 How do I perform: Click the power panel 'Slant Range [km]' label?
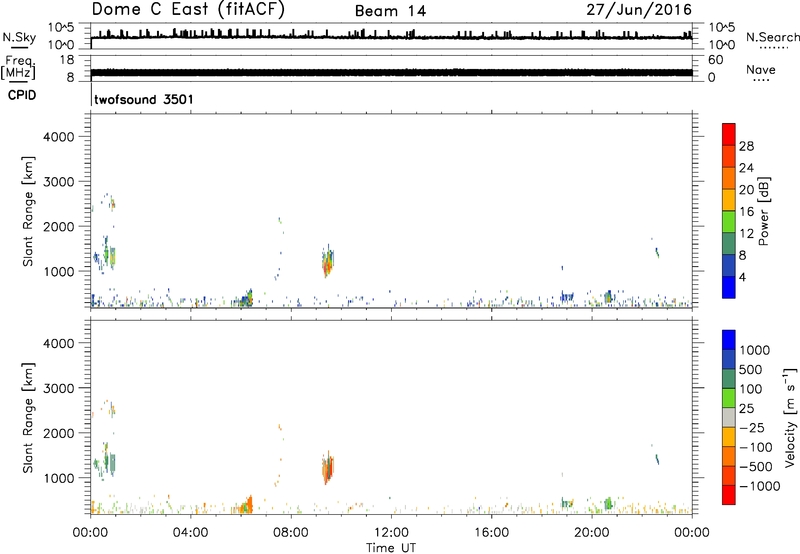pyautogui.click(x=28, y=211)
